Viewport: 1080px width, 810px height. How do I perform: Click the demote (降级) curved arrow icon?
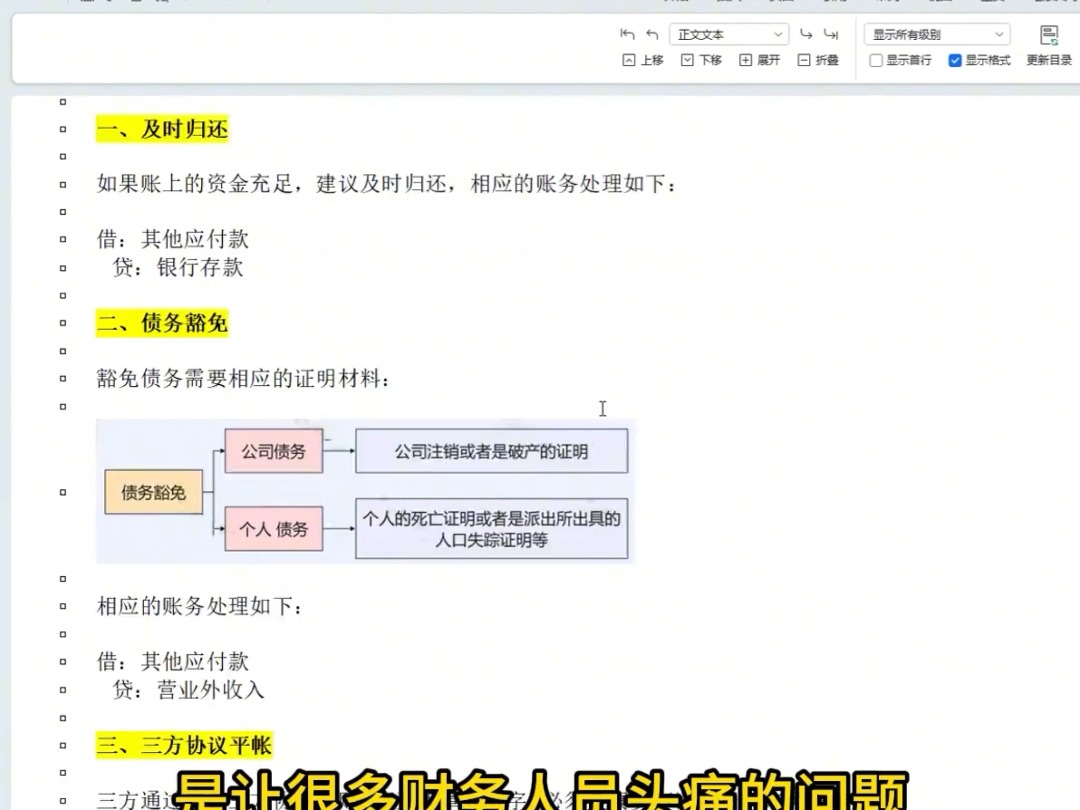click(807, 33)
